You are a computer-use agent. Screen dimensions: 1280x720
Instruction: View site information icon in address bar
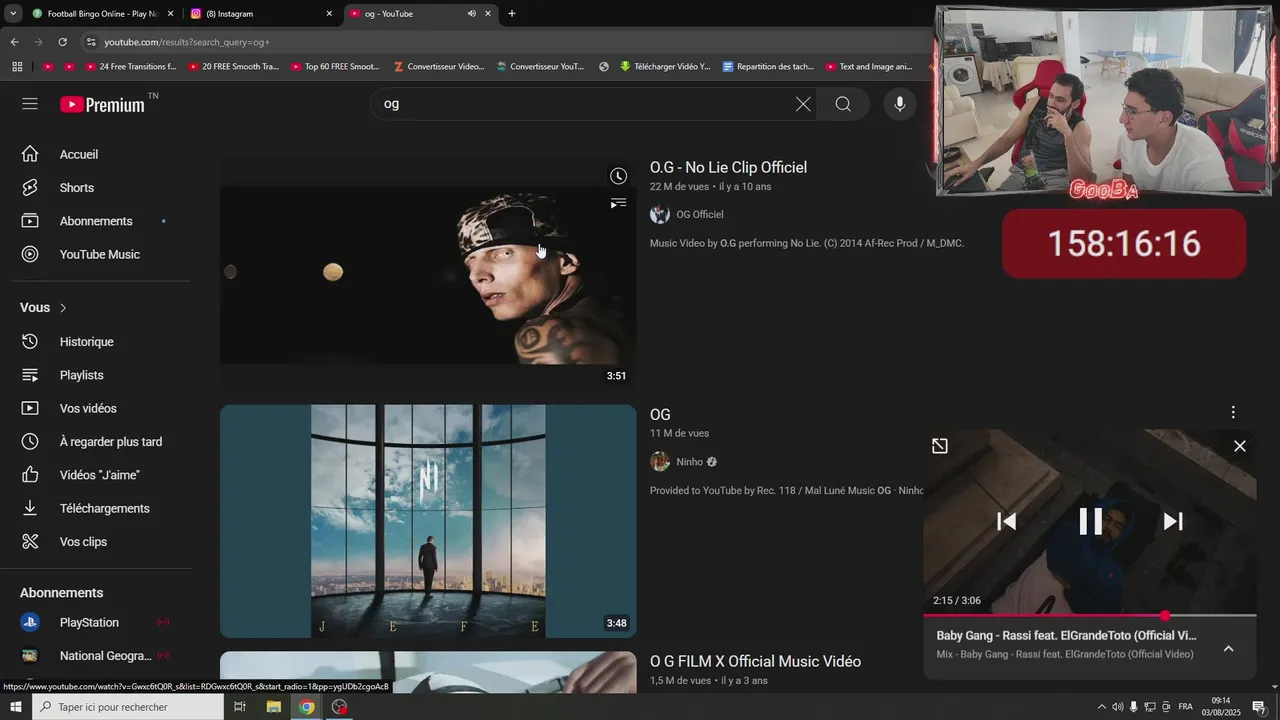click(91, 42)
